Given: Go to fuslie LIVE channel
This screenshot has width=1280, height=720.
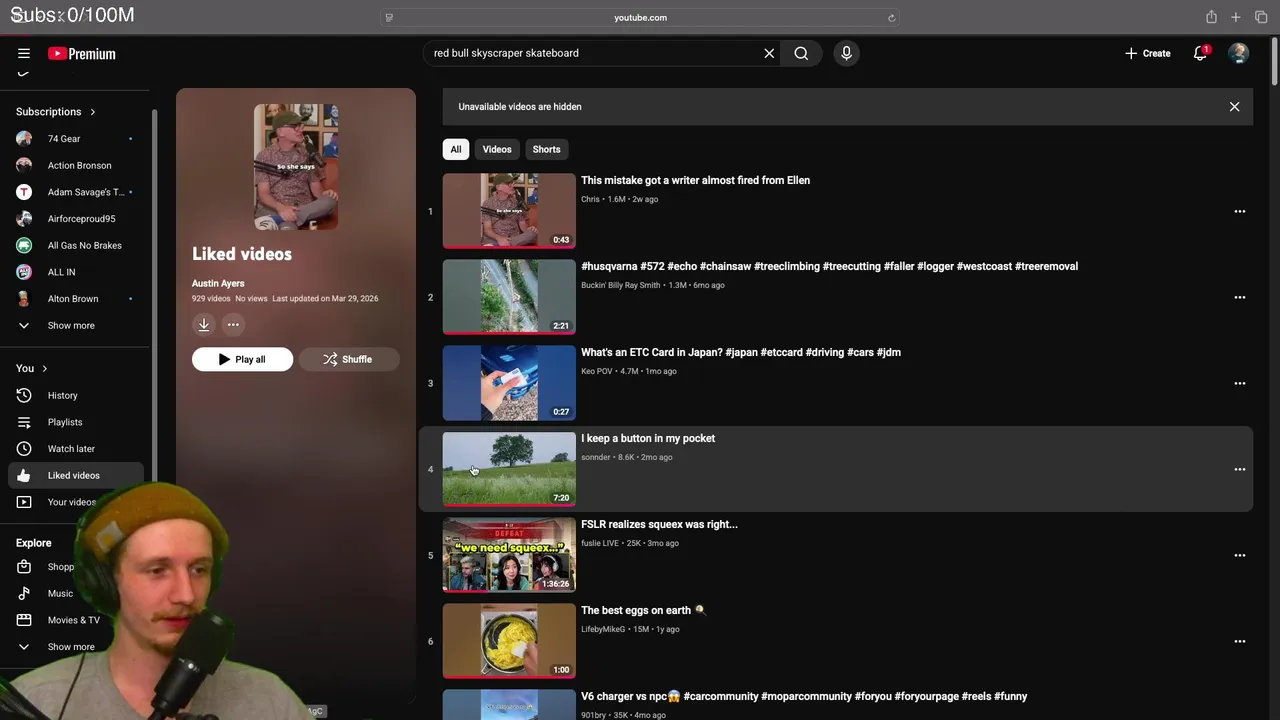Looking at the screenshot, I should (x=600, y=543).
